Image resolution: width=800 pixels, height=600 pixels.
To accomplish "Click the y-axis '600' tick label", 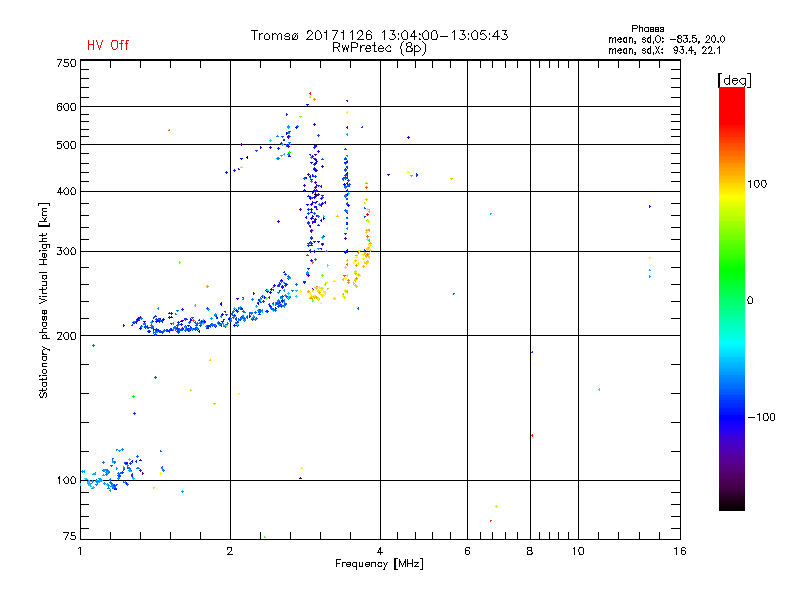I will [66, 107].
